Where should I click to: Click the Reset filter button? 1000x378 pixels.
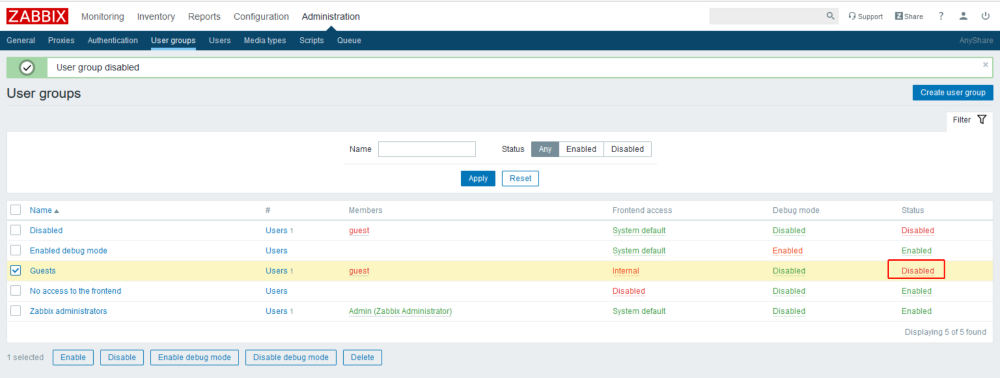click(x=520, y=178)
